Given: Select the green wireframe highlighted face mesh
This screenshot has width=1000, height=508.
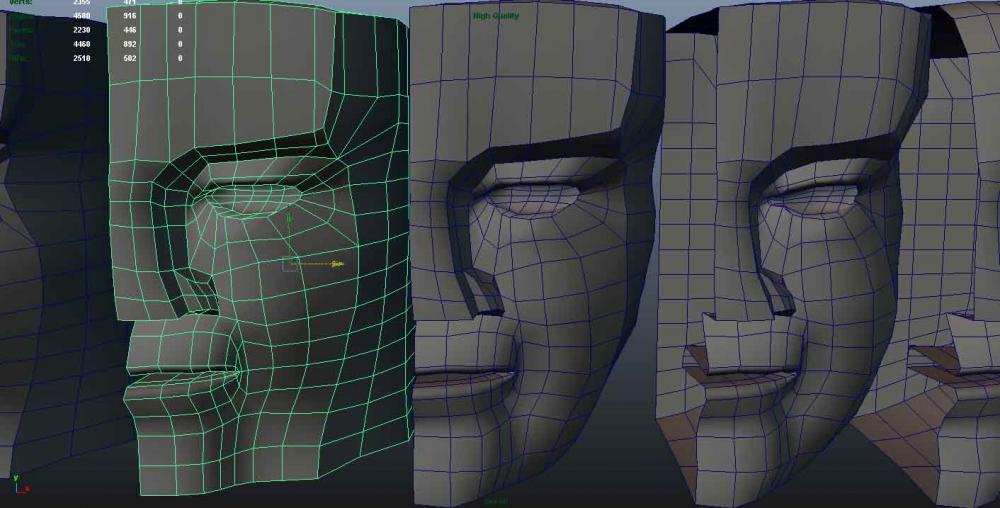Looking at the screenshot, I should tap(259, 249).
